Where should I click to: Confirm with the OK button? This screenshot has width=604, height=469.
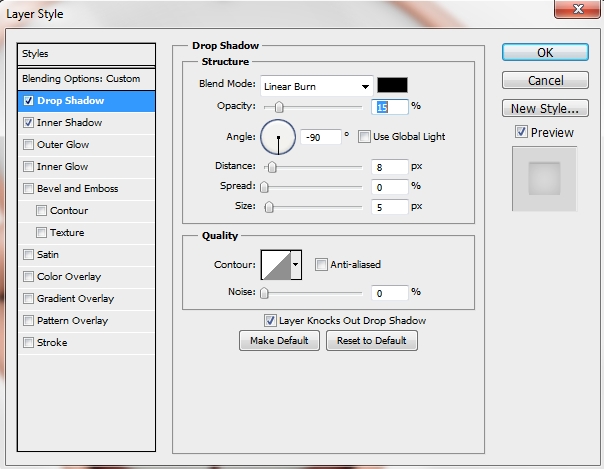(x=545, y=52)
